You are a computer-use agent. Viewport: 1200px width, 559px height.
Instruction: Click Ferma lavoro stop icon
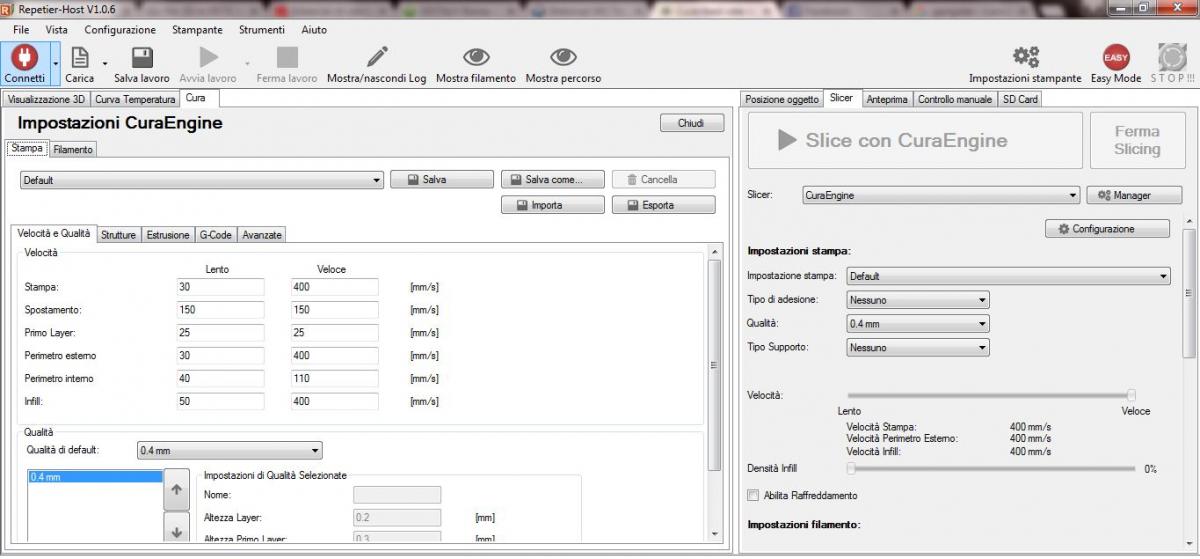tap(287, 57)
